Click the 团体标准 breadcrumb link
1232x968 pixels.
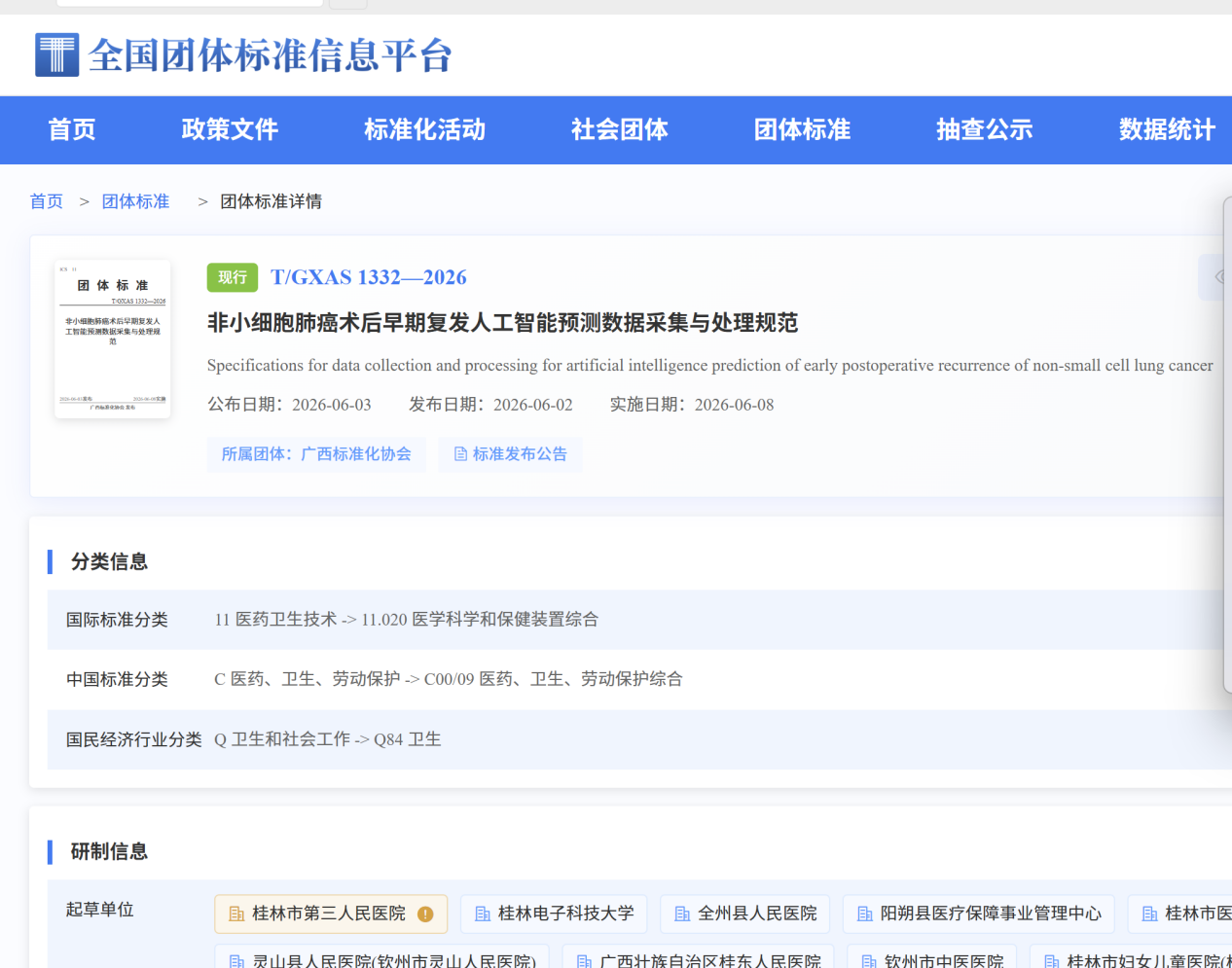tap(135, 201)
